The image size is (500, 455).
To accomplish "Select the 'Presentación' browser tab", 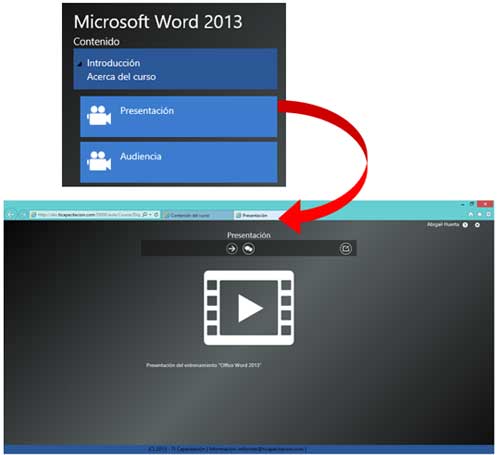I will point(257,215).
